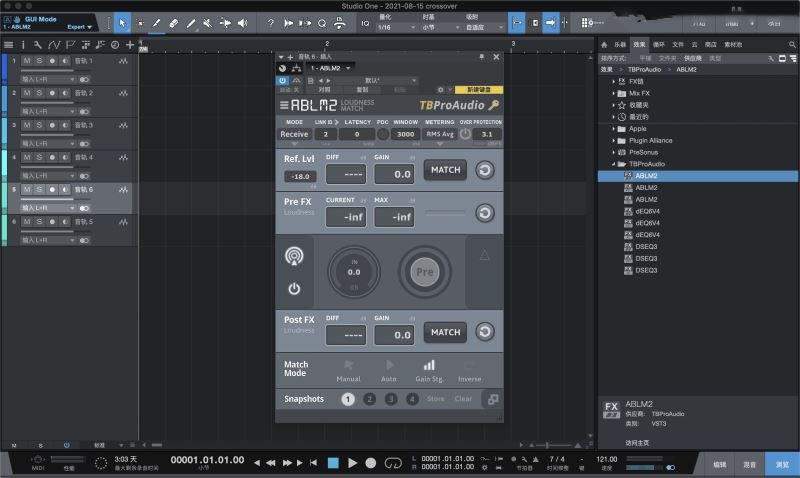Image resolution: width=800 pixels, height=478 pixels.
Task: Expand the PreSonus folder in browser
Action: pos(612,152)
